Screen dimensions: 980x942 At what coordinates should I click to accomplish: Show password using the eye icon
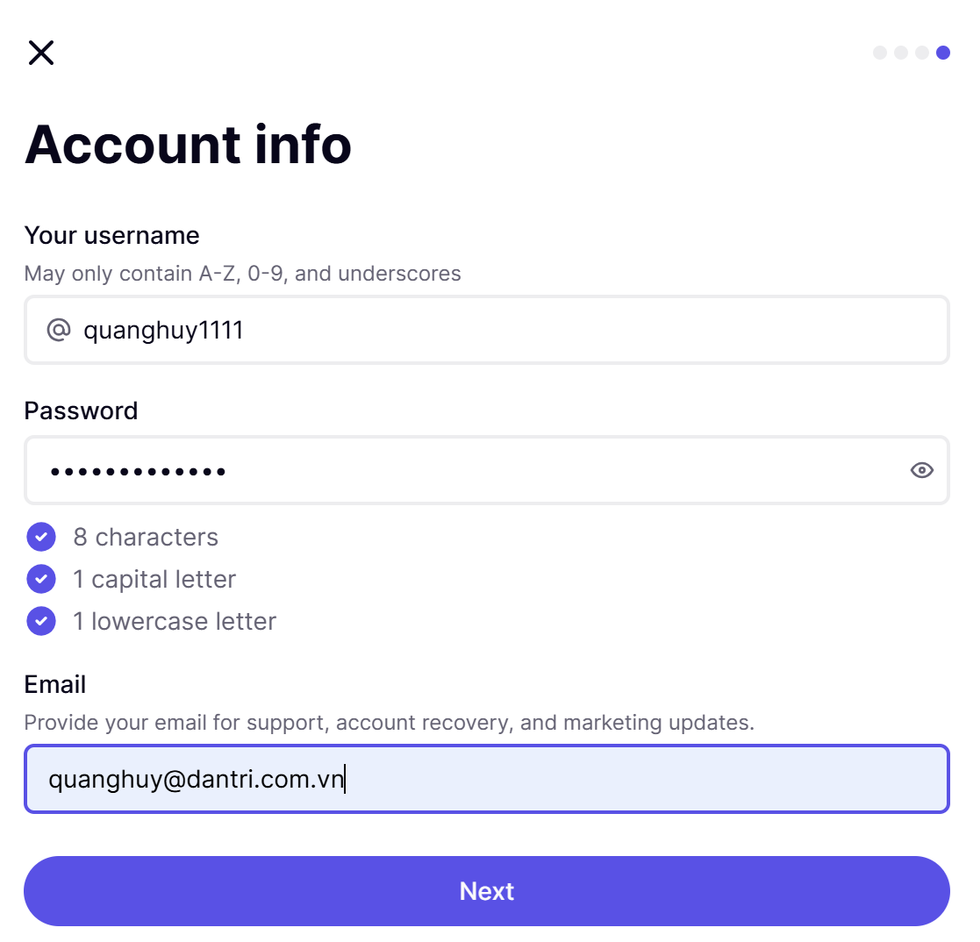[922, 470]
